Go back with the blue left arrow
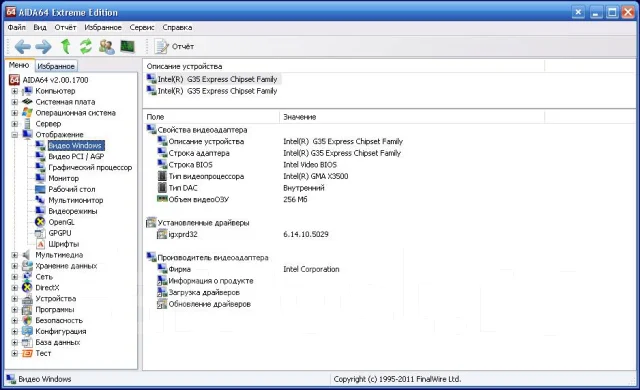Image resolution: width=640 pixels, height=390 pixels. [22, 47]
